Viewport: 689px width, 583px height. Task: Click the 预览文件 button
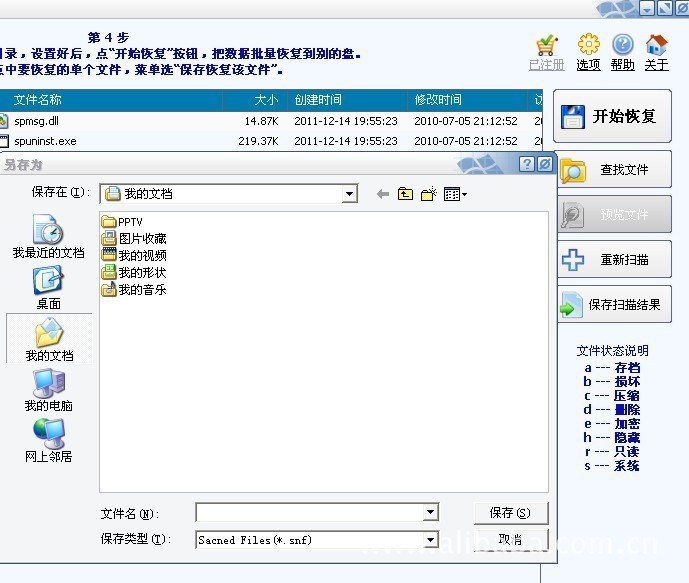click(614, 214)
